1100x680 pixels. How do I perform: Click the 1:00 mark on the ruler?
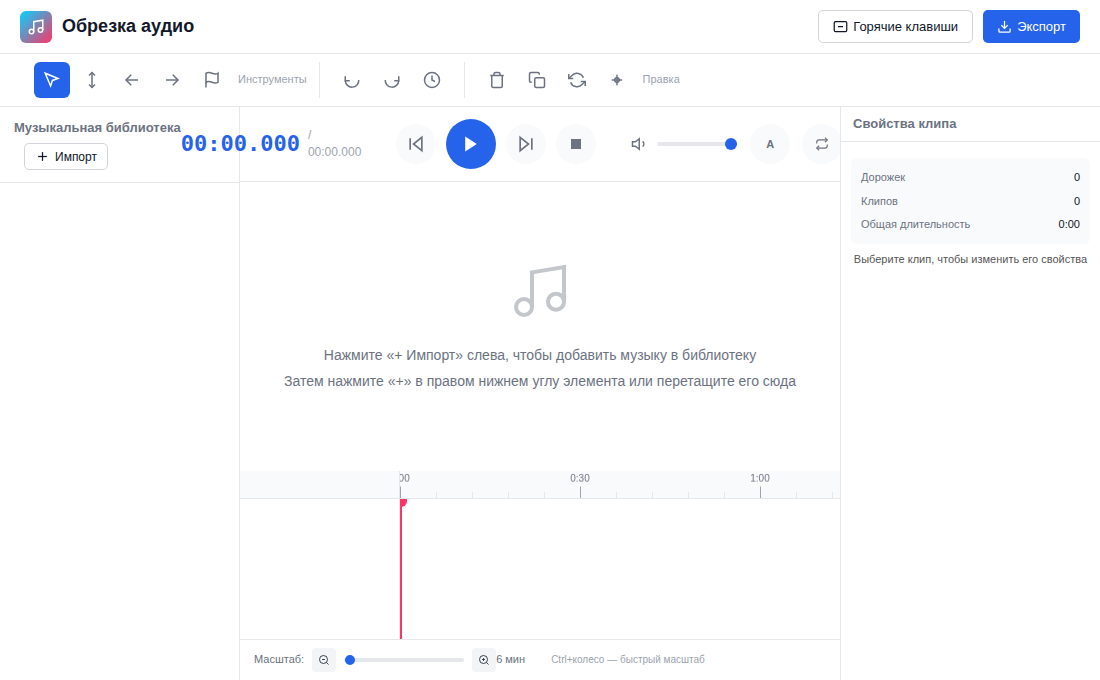[760, 478]
